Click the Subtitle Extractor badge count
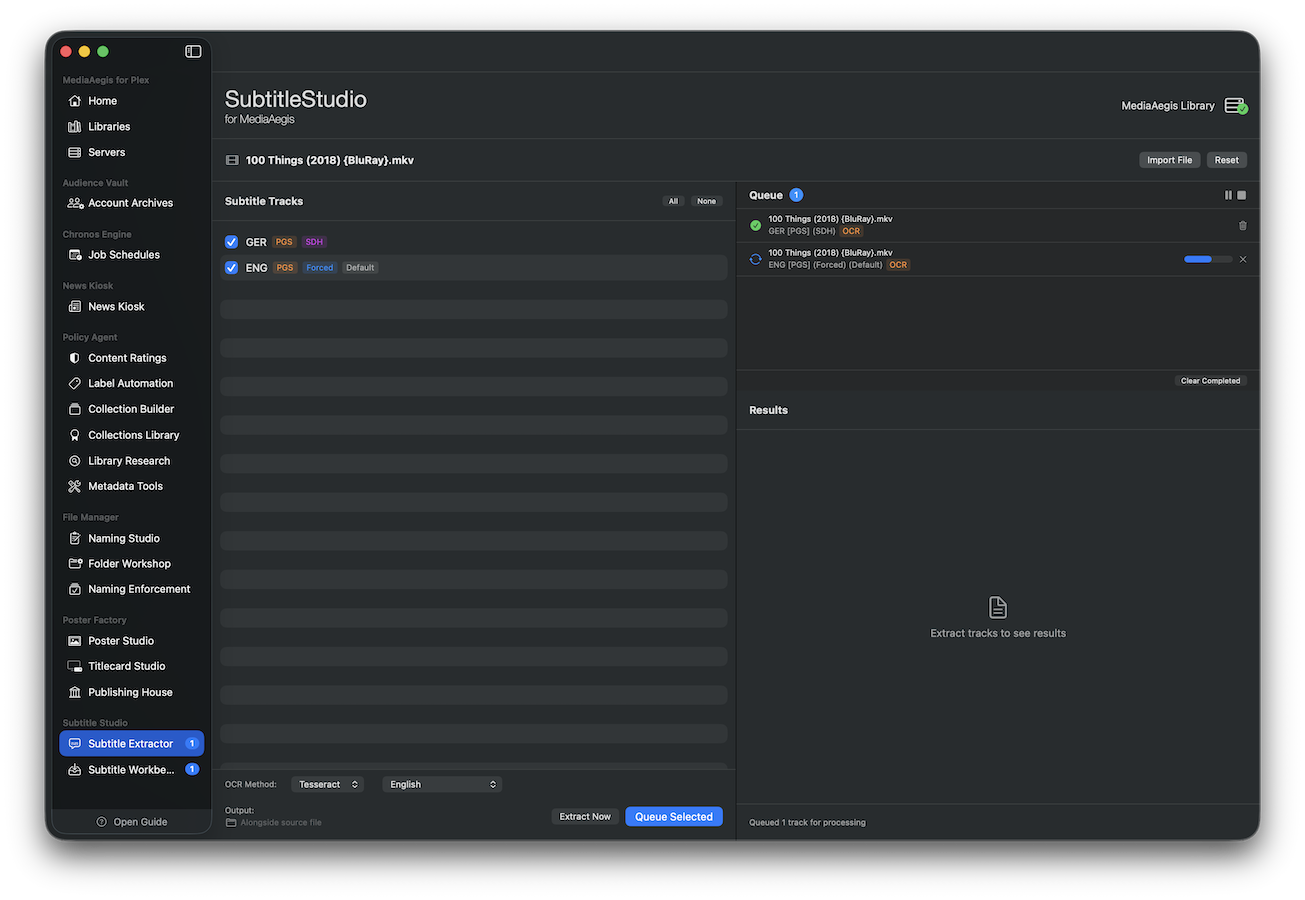This screenshot has width=1305, height=900. [x=192, y=744]
